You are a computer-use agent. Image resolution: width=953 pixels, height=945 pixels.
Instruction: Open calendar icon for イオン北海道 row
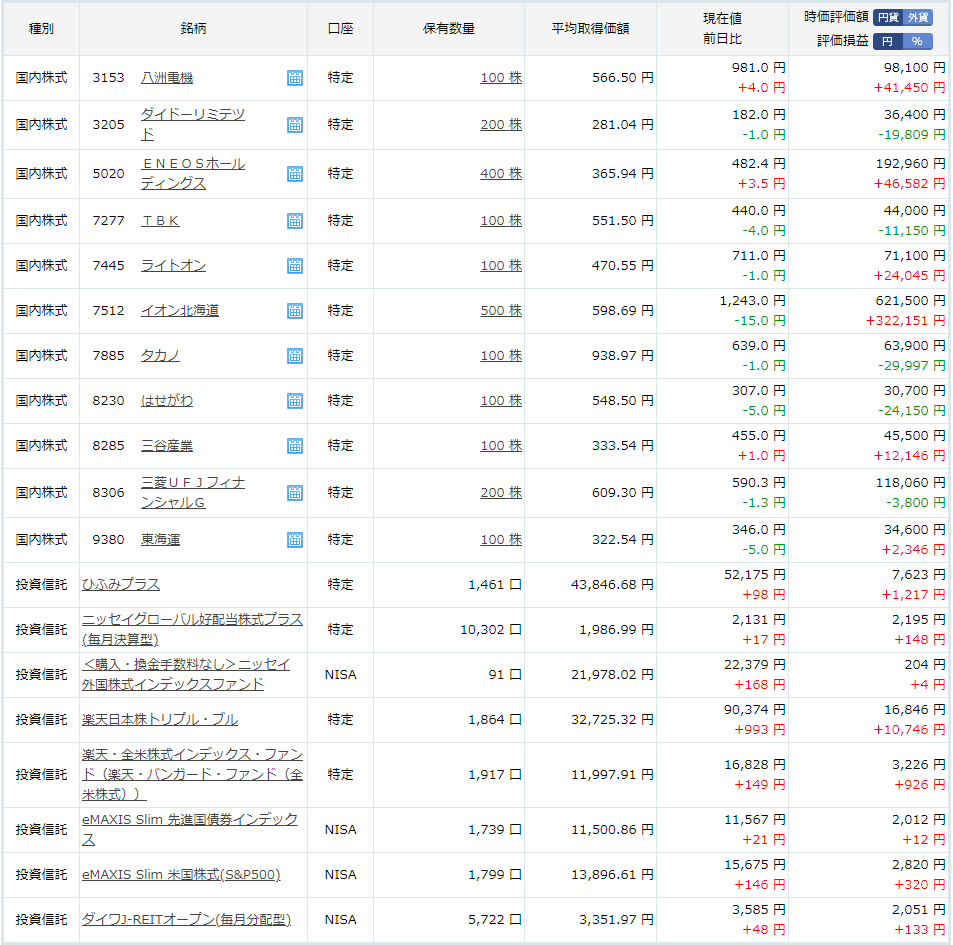coord(295,311)
